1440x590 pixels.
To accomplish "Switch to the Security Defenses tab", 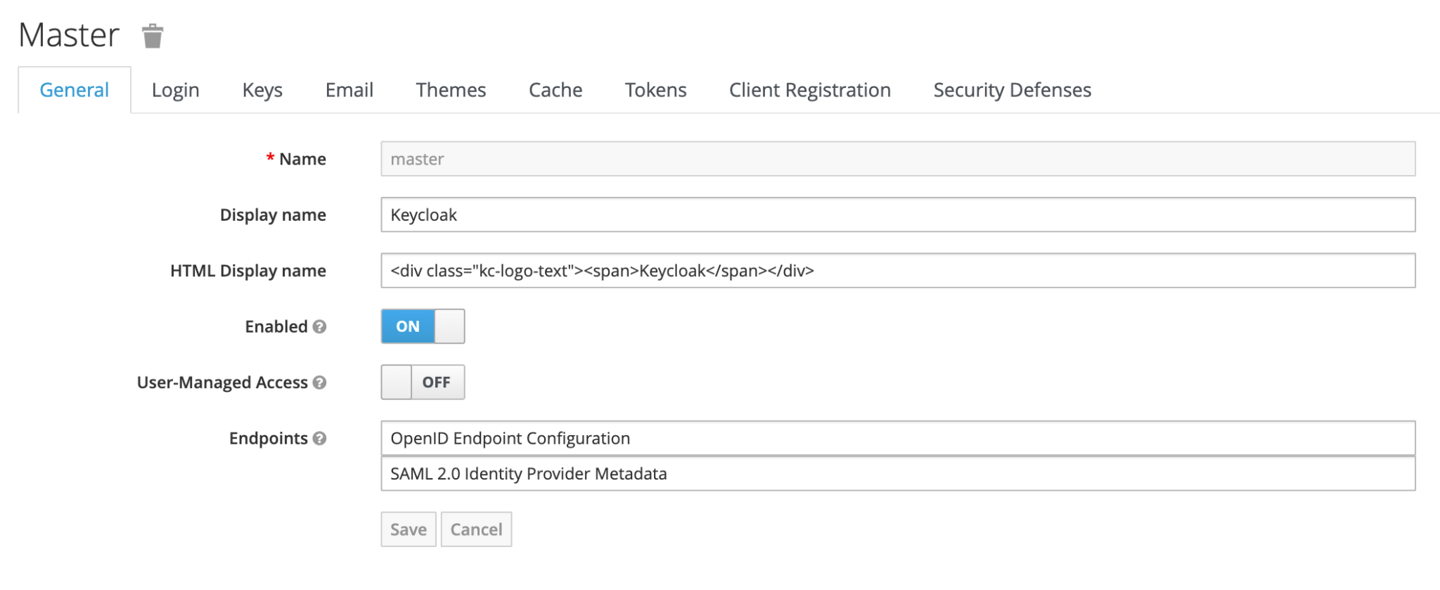I will tap(1011, 89).
